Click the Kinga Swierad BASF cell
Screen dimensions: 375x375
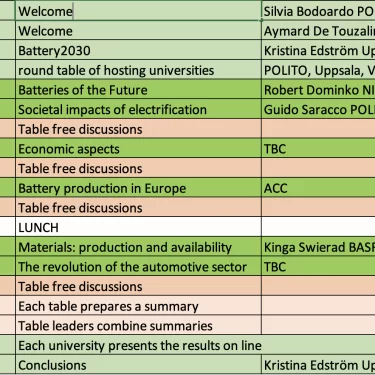(x=318, y=247)
